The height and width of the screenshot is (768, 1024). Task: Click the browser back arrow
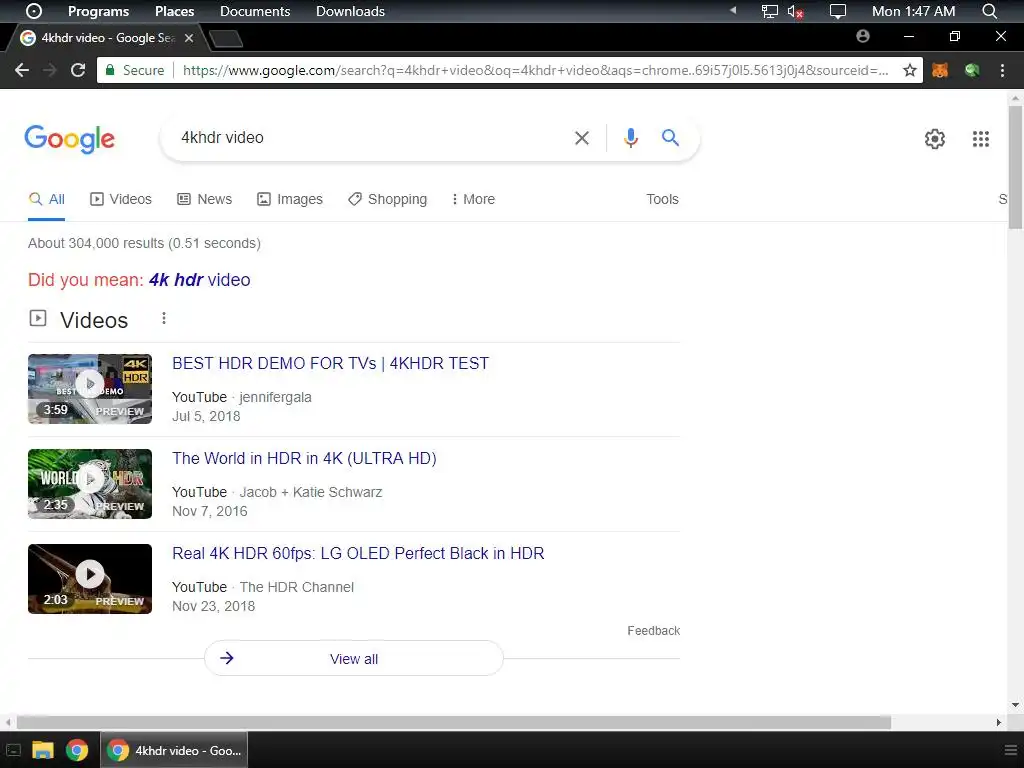[x=22, y=70]
